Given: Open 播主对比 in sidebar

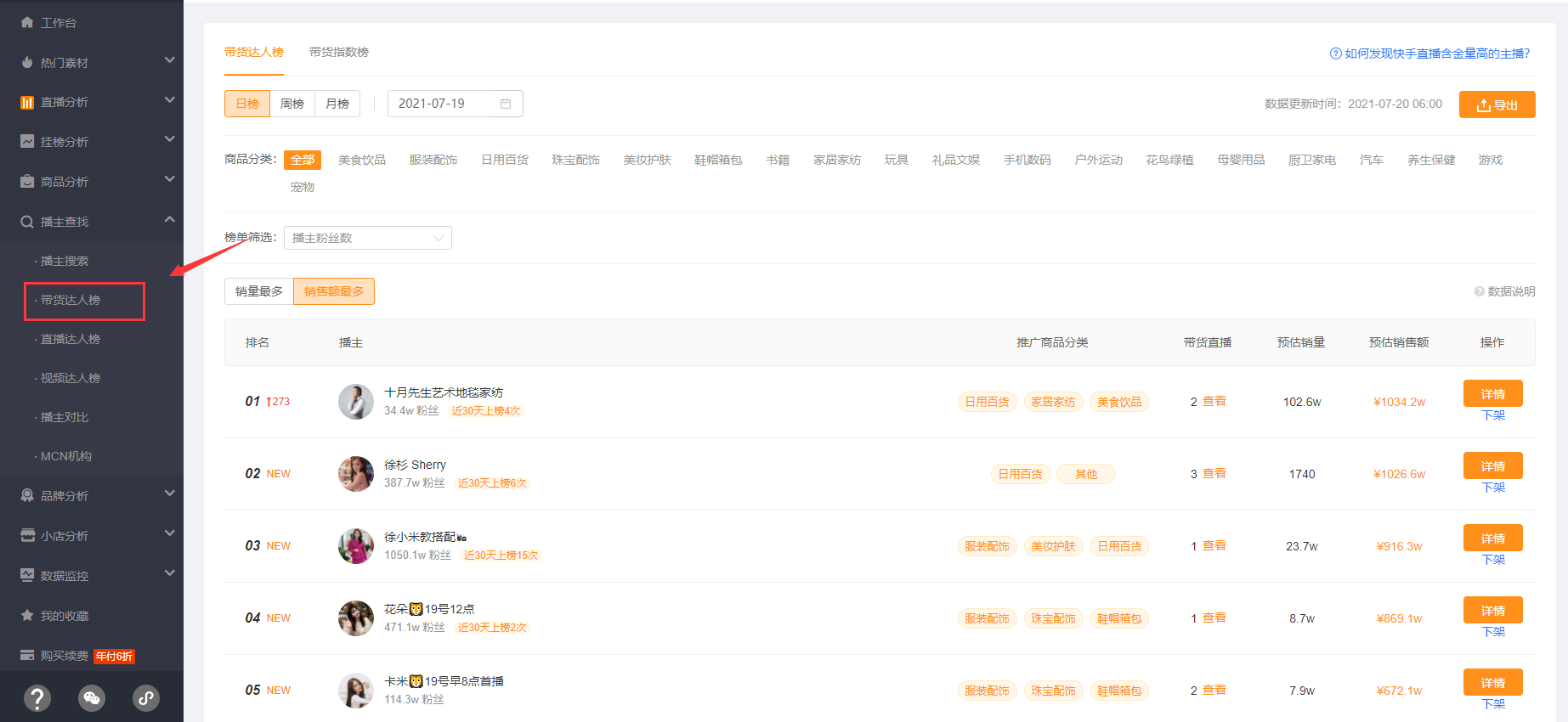Looking at the screenshot, I should pos(65,417).
